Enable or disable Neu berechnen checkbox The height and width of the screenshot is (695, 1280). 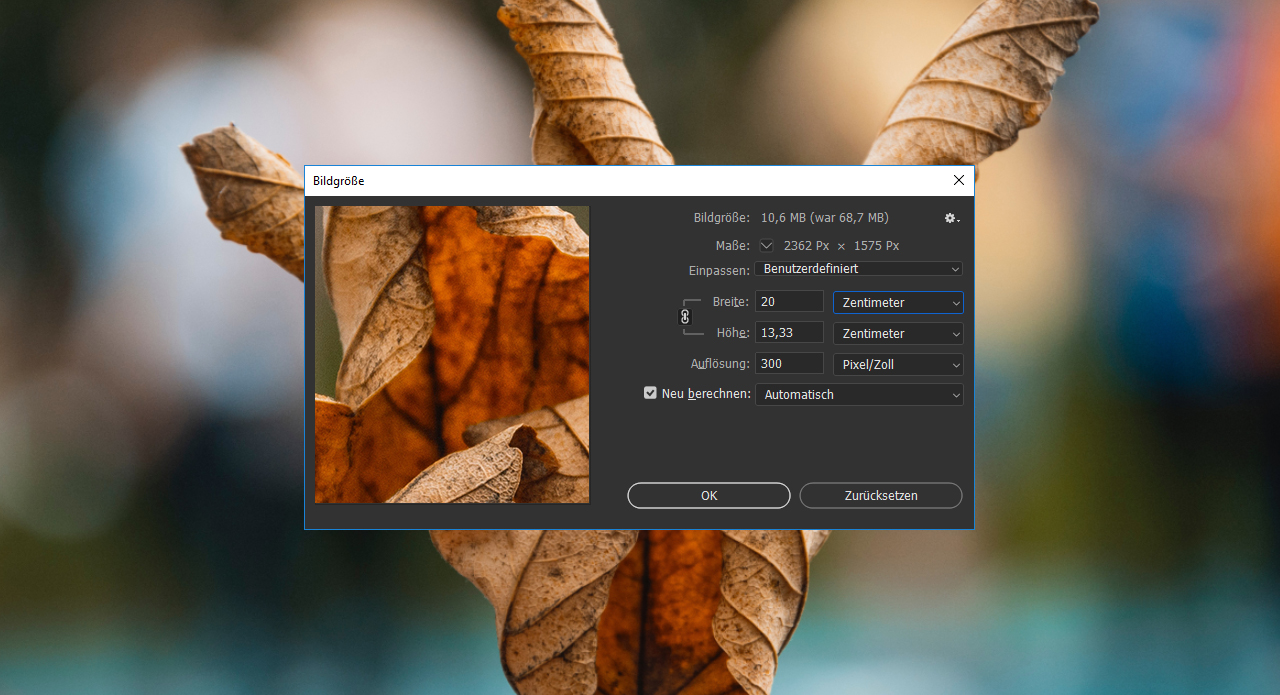[650, 393]
